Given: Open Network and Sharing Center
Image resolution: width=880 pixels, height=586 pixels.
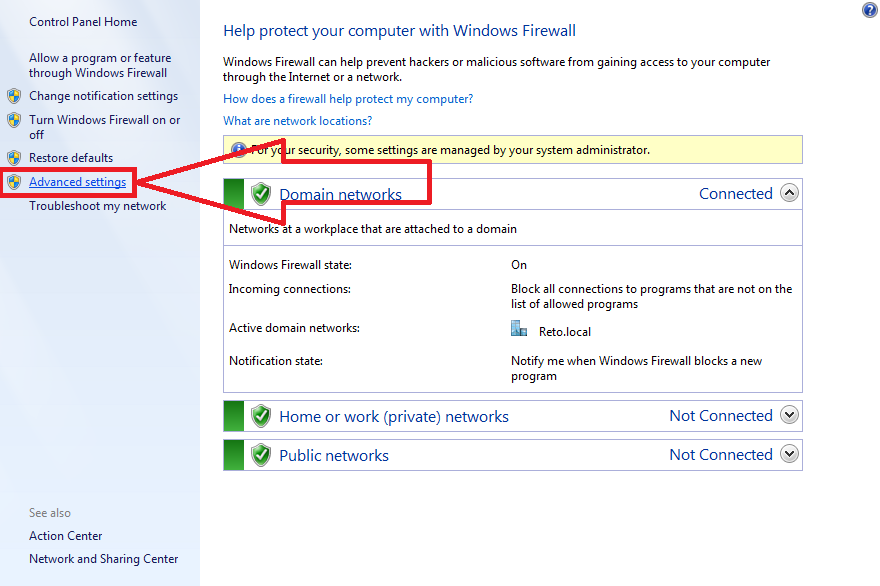Looking at the screenshot, I should point(104,559).
